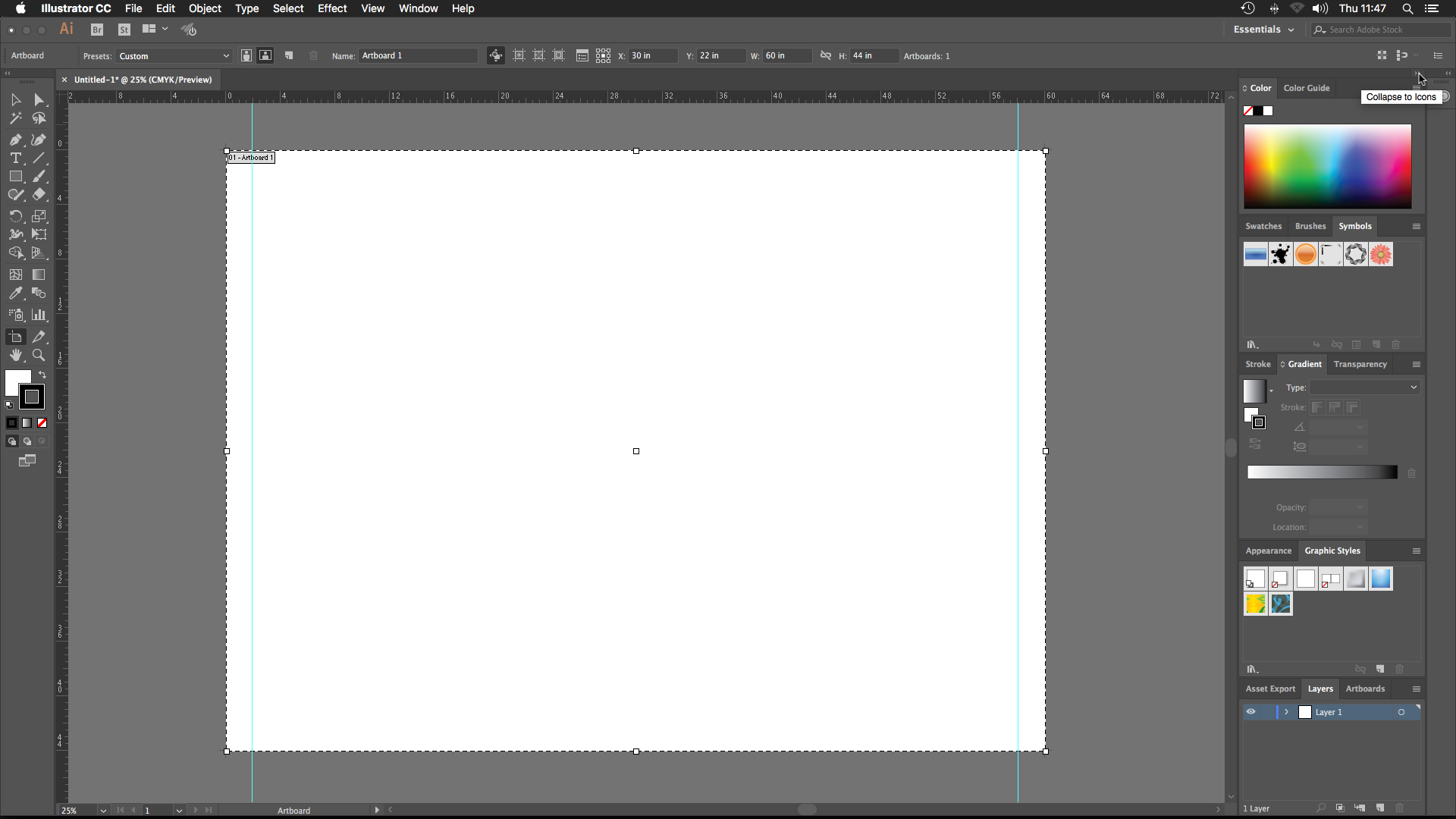Click the Search Adobe Stock field

(x=1382, y=30)
